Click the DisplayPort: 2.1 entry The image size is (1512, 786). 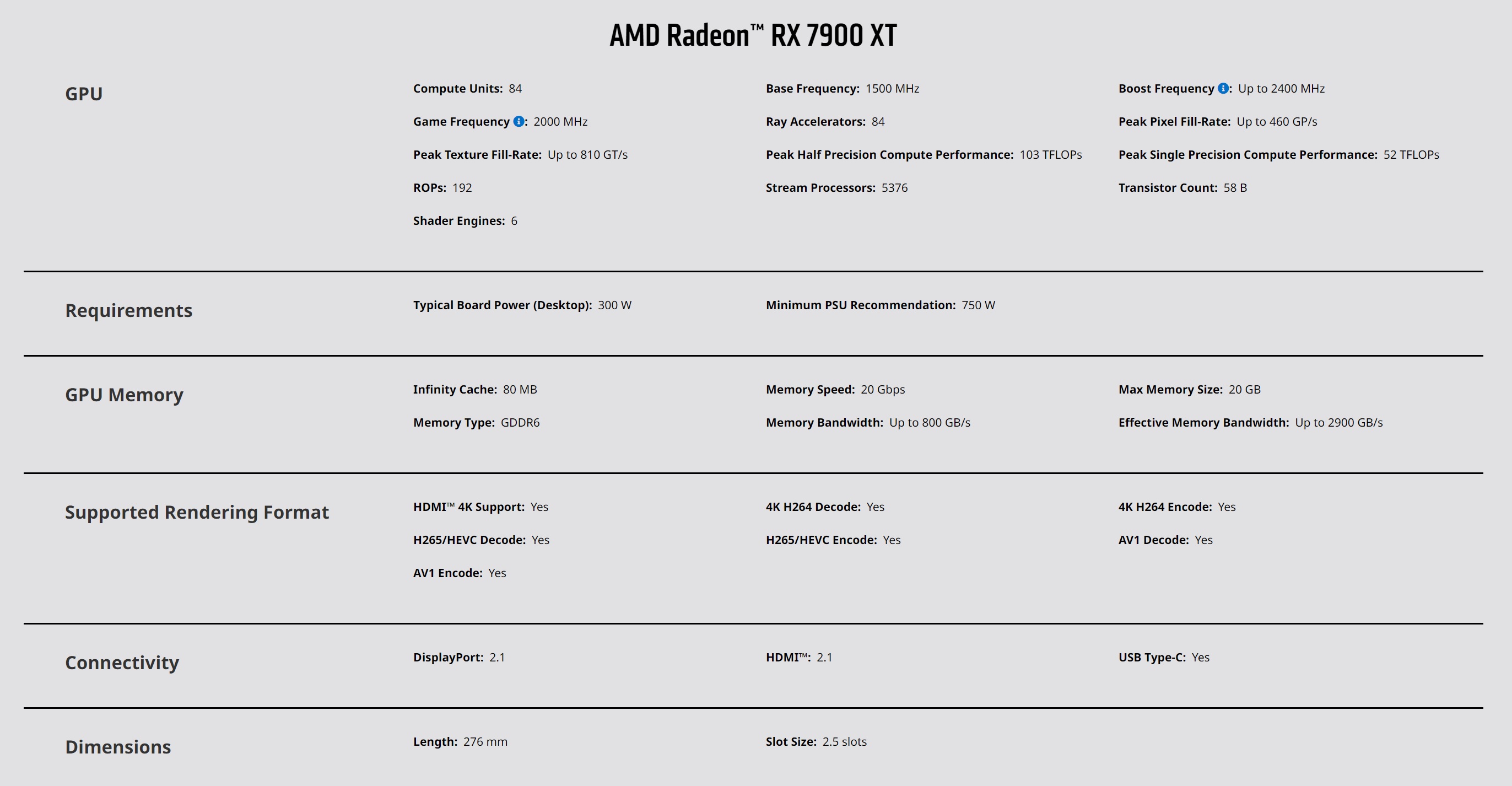click(x=458, y=658)
